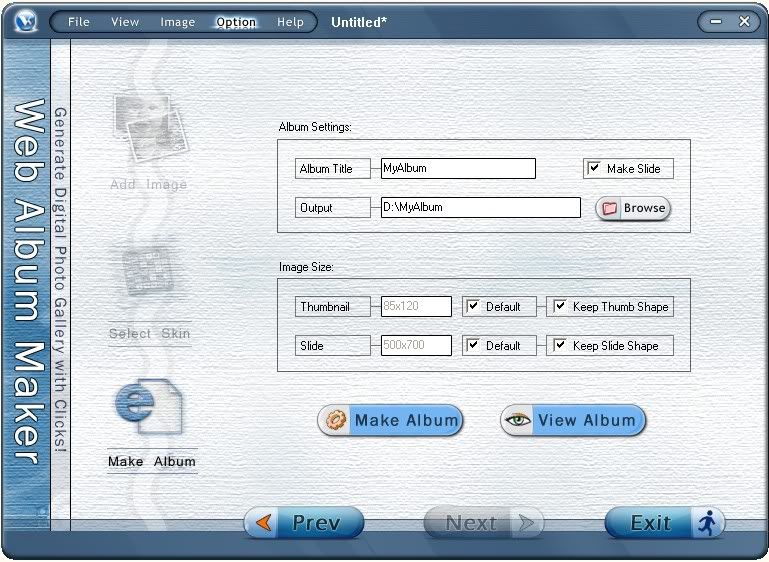Open the Select Skin step icon
Image resolution: width=769 pixels, height=562 pixels.
pos(148,271)
